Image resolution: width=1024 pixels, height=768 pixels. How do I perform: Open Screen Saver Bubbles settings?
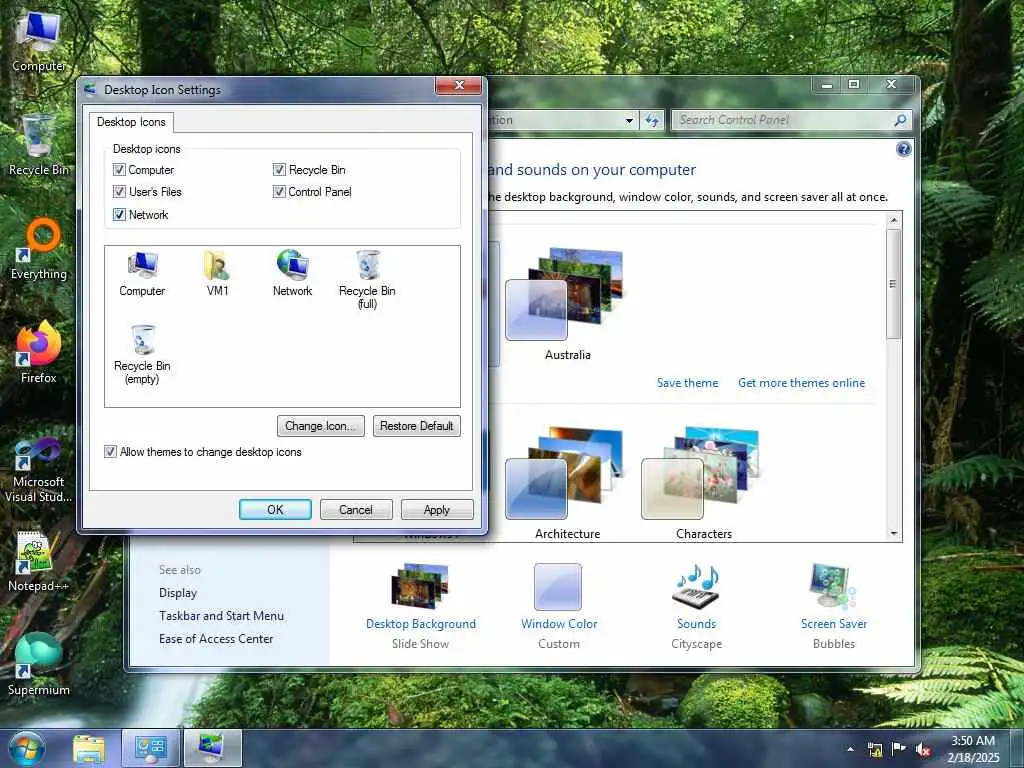[x=834, y=605]
